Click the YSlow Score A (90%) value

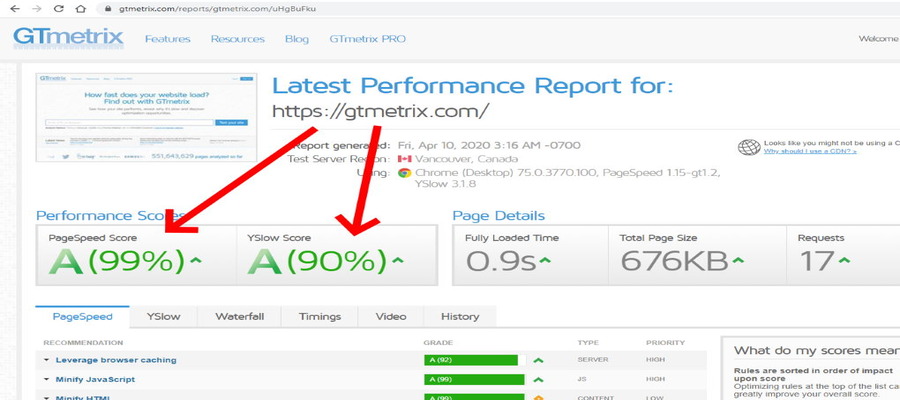(x=317, y=261)
